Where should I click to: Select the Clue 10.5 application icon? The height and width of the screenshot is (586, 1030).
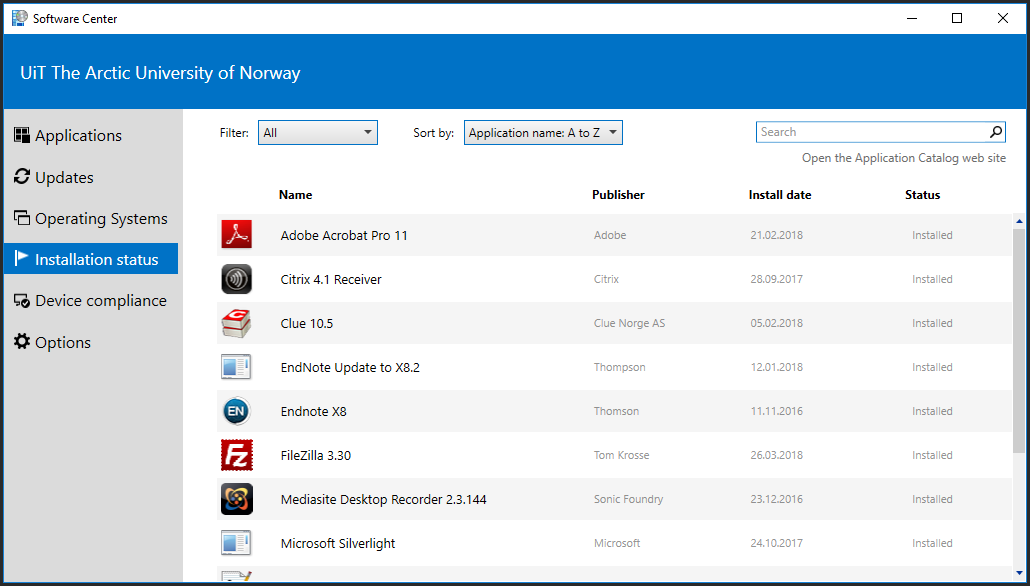click(236, 323)
